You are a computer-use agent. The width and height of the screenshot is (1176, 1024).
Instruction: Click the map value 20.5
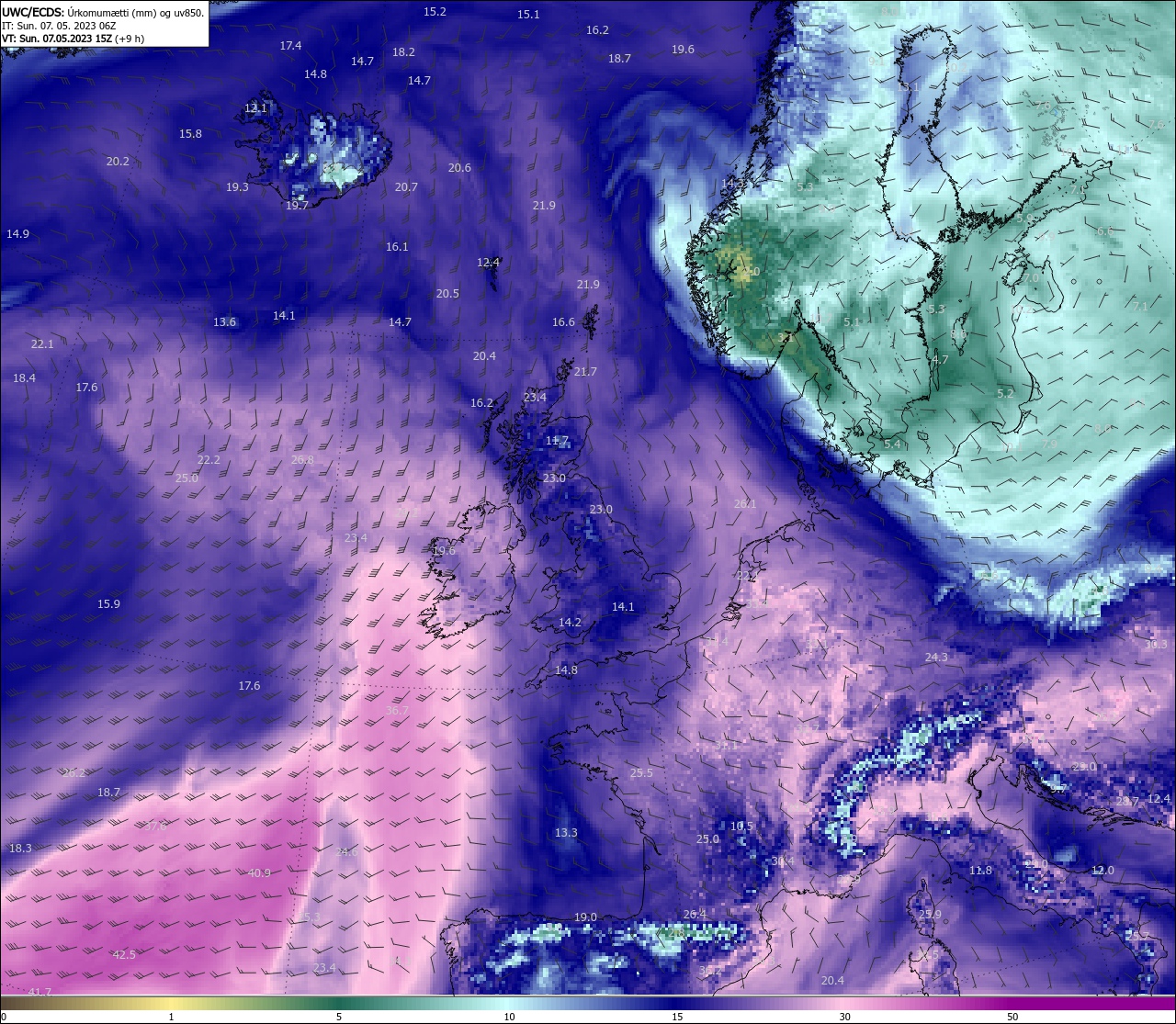[x=447, y=294]
